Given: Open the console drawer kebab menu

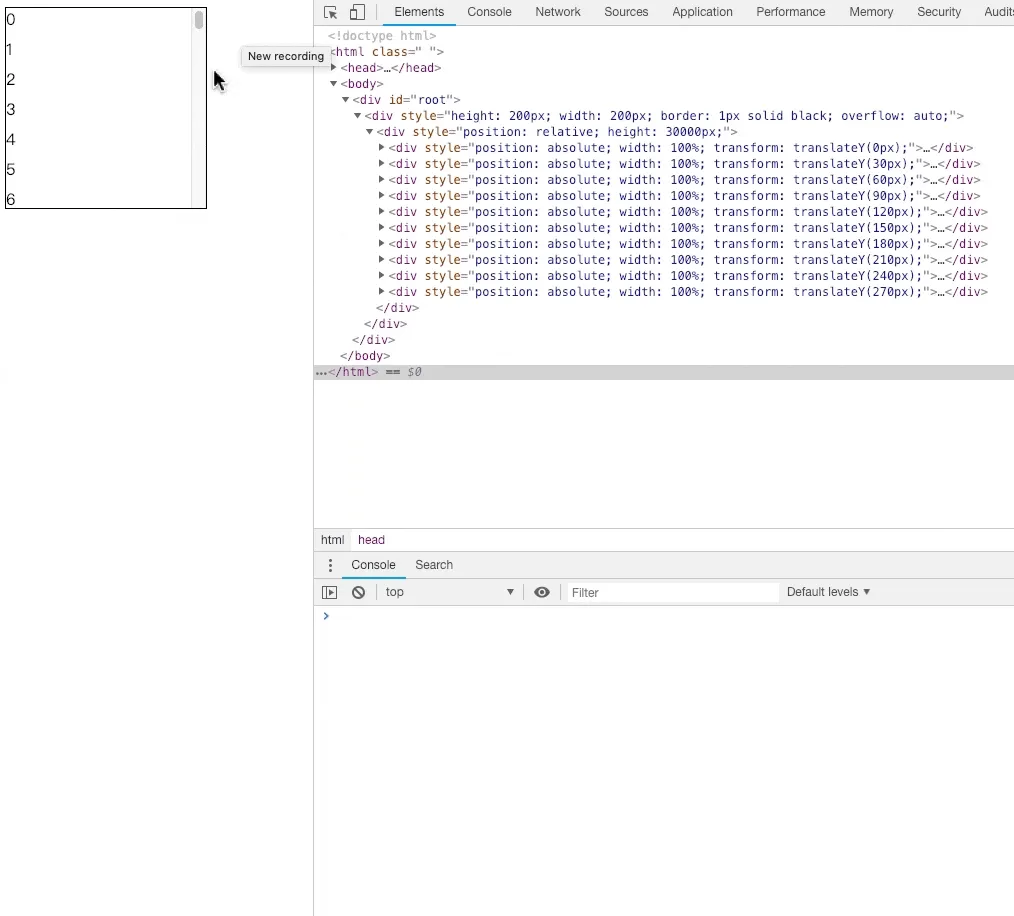Looking at the screenshot, I should click(x=330, y=565).
